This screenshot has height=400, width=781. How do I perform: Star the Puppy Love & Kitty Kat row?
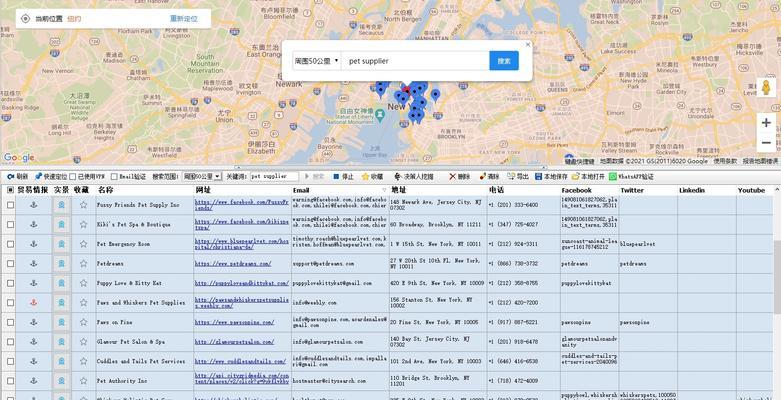pos(83,283)
